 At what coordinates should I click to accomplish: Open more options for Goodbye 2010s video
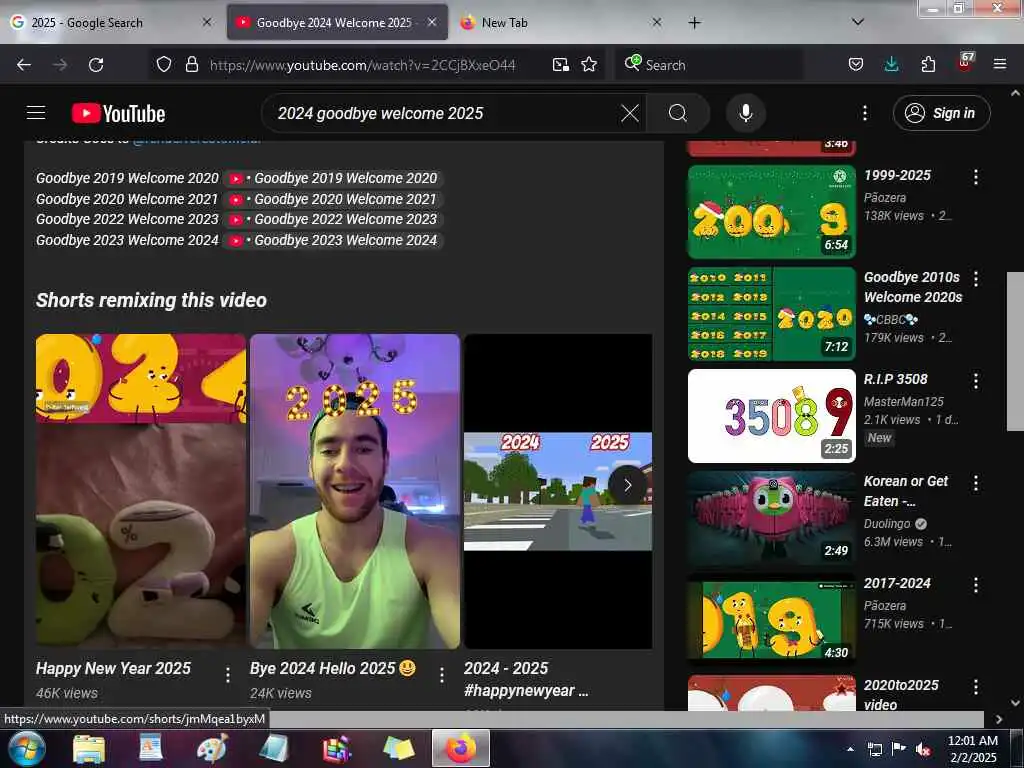pos(976,279)
